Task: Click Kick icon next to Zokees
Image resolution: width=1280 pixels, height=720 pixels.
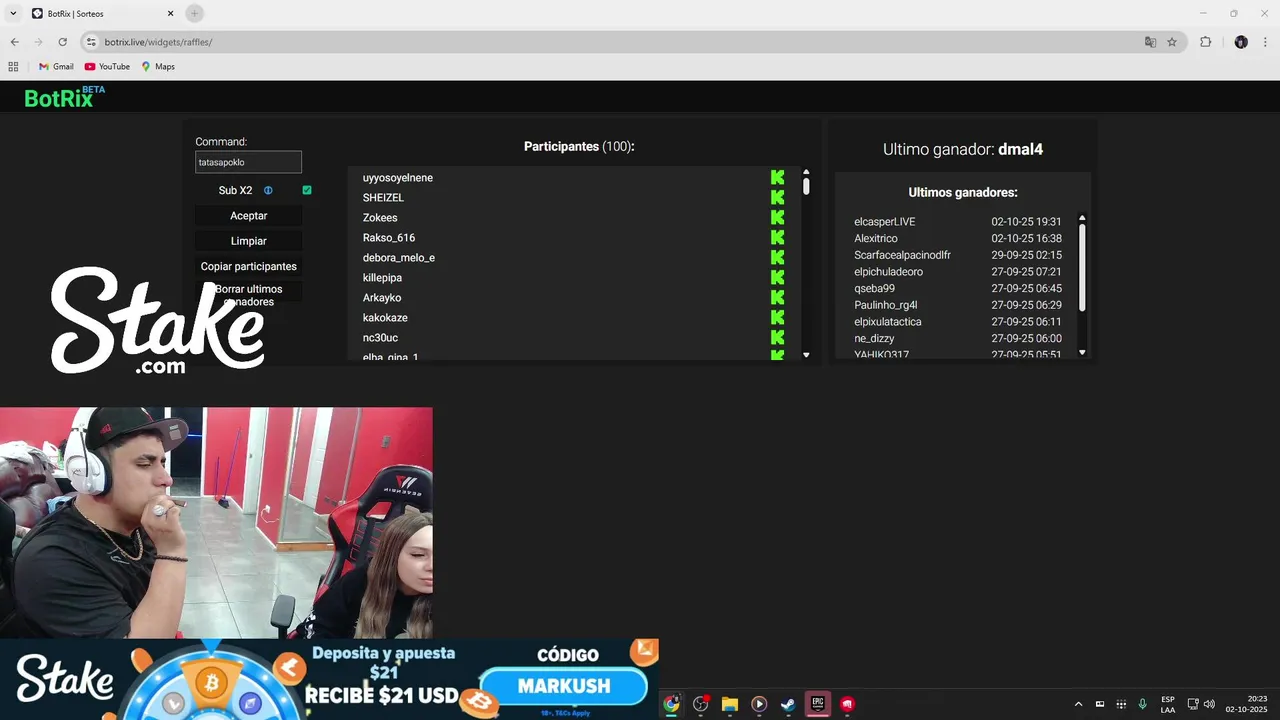Action: (x=777, y=217)
